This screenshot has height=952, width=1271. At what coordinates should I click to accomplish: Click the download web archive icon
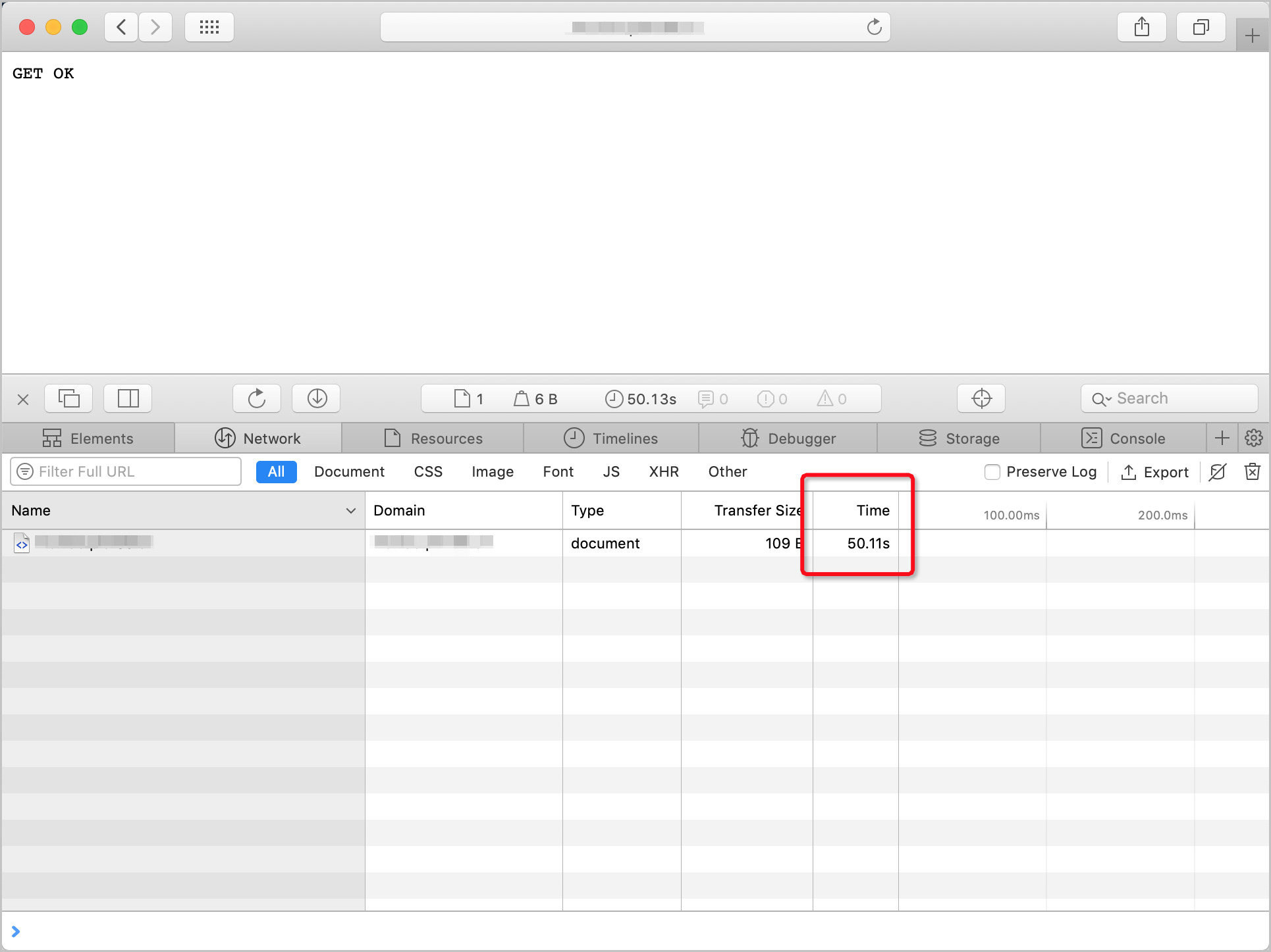point(317,398)
